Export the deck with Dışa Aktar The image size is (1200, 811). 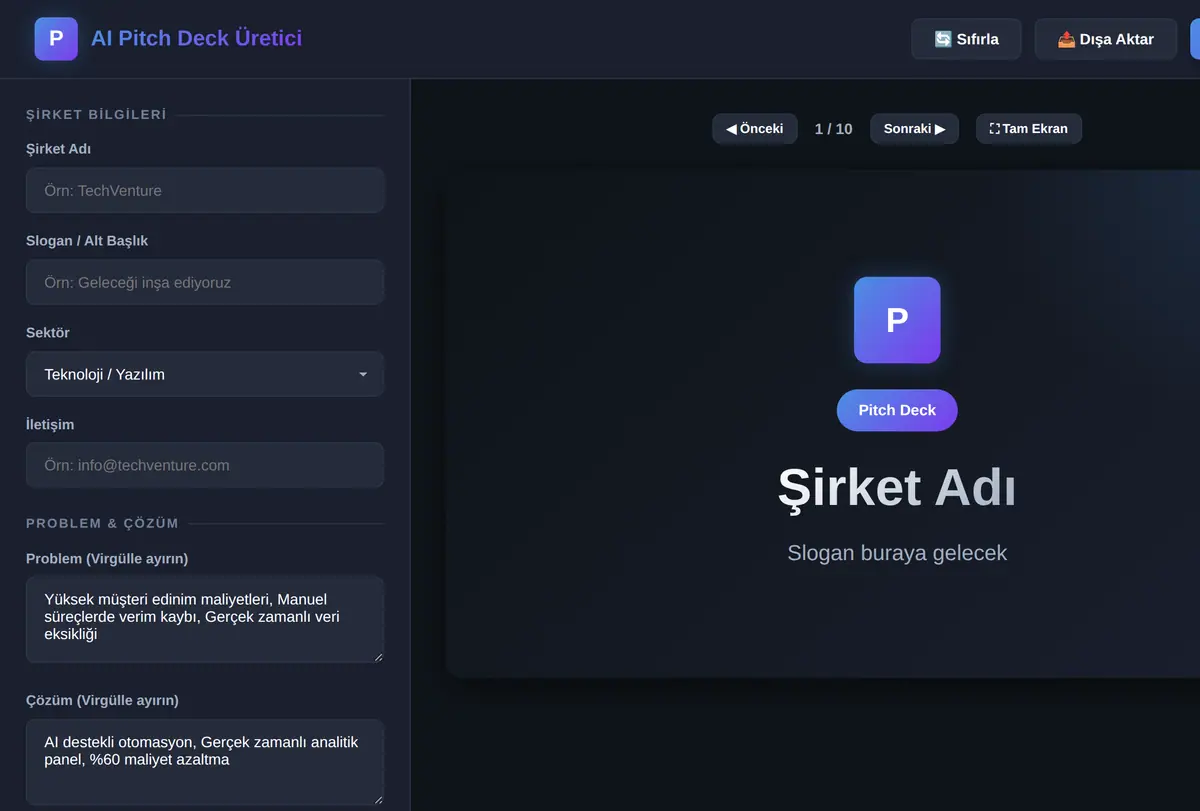[x=1105, y=39]
